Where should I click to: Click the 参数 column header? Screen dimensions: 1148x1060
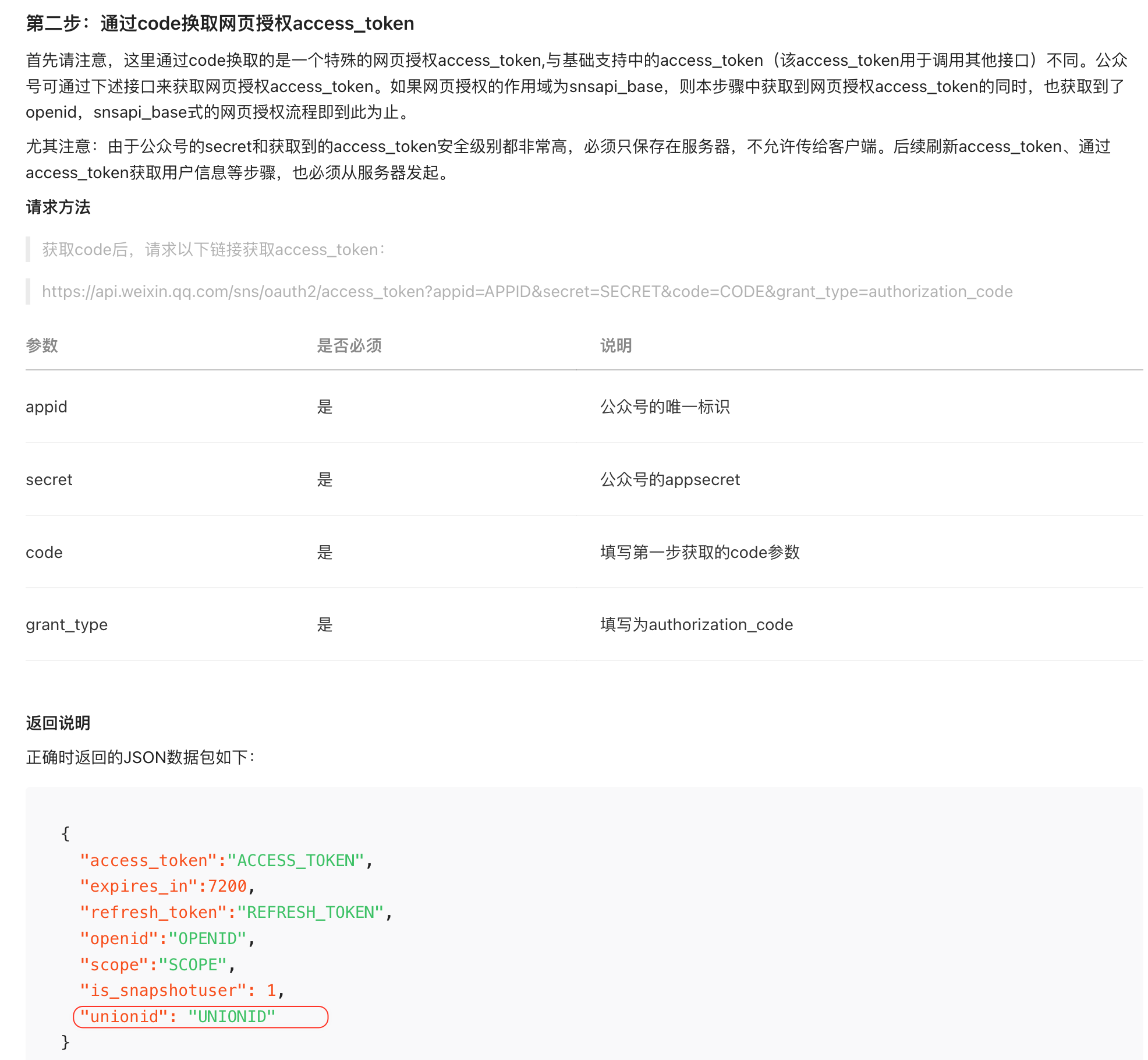coord(42,345)
